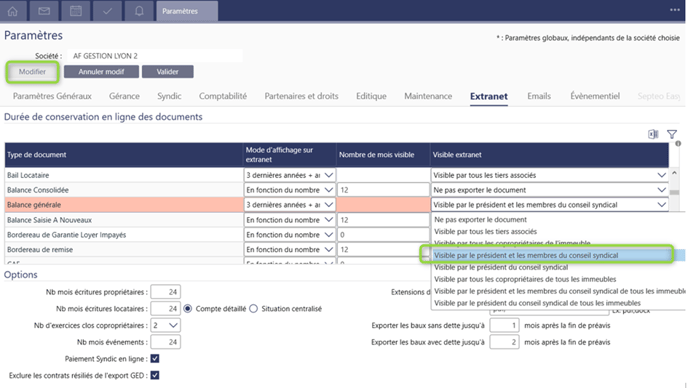The width and height of the screenshot is (688, 388).
Task: Choose 'Ne pas exporter le document' option in list
Action: 480,219
